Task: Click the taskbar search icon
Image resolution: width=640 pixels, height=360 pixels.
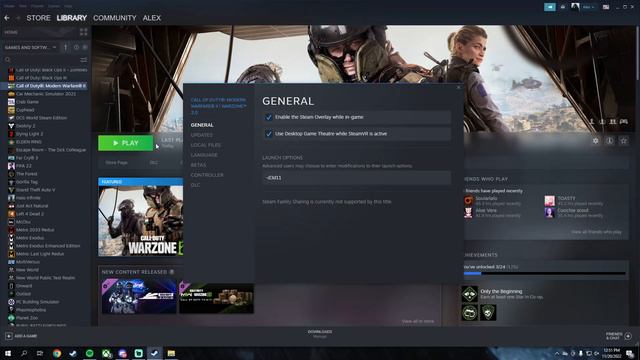Action: tap(24, 353)
